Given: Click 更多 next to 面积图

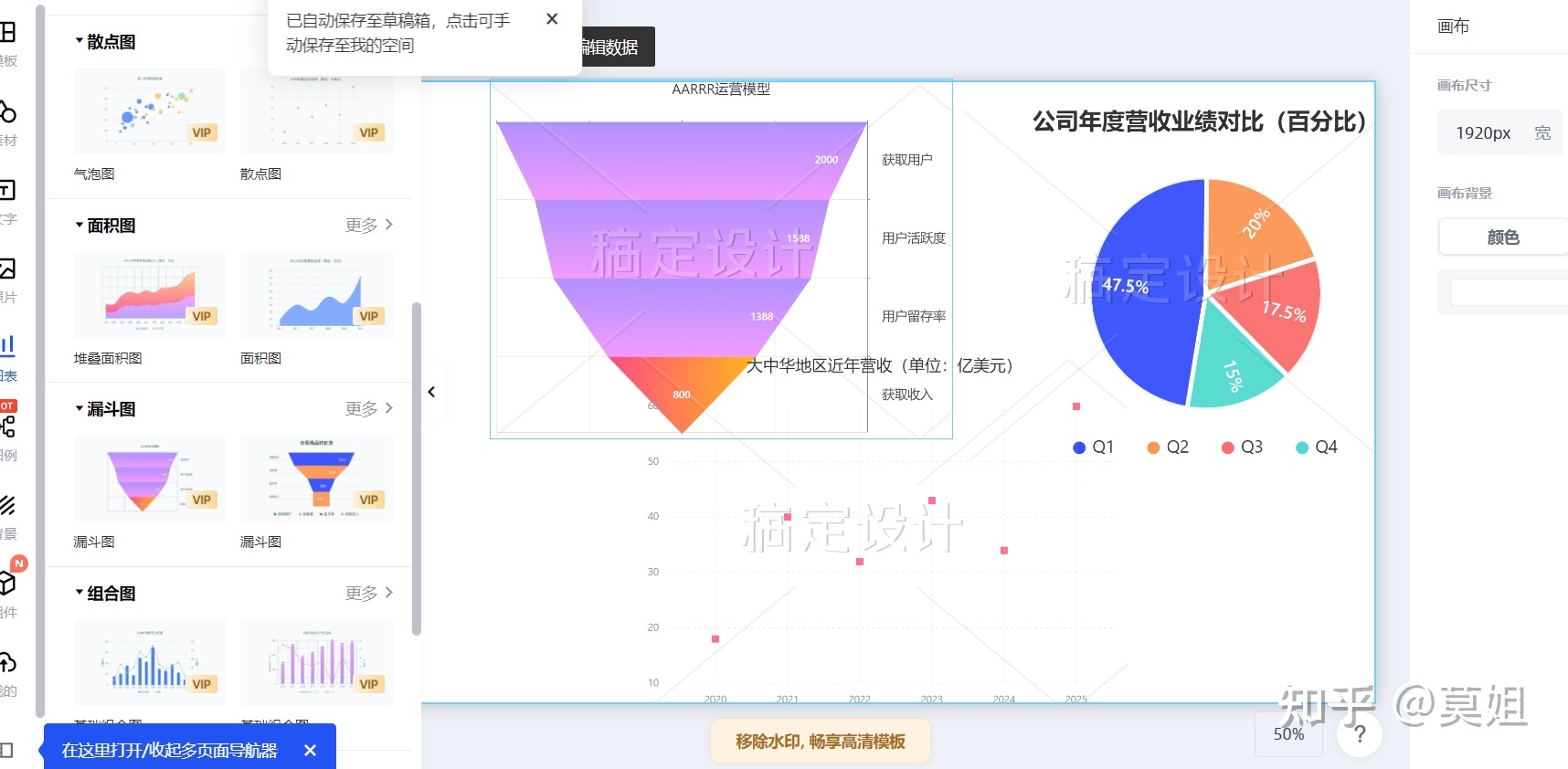Looking at the screenshot, I should [369, 225].
